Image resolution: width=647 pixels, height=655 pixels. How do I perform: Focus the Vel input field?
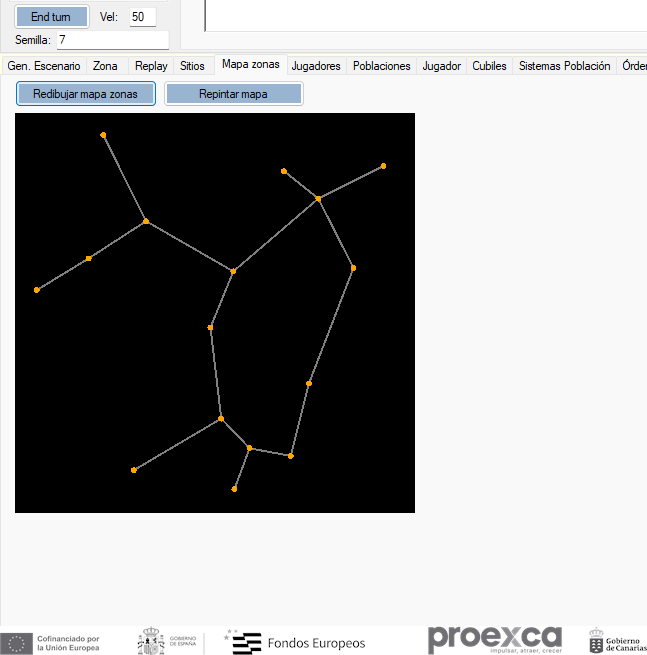pos(142,17)
